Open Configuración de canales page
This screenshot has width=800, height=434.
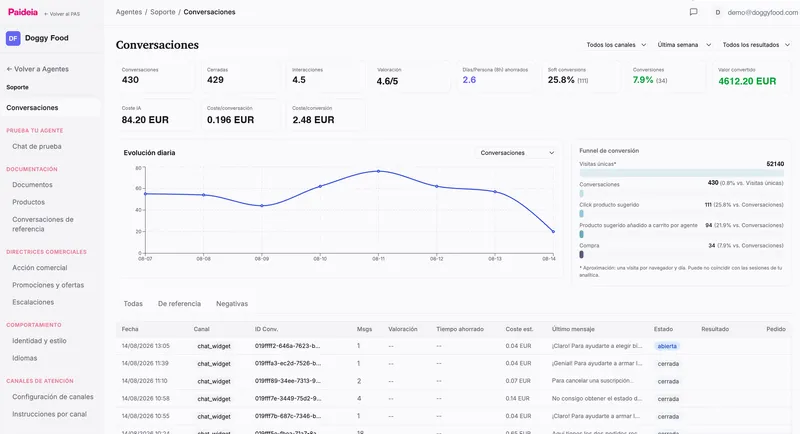coord(53,397)
